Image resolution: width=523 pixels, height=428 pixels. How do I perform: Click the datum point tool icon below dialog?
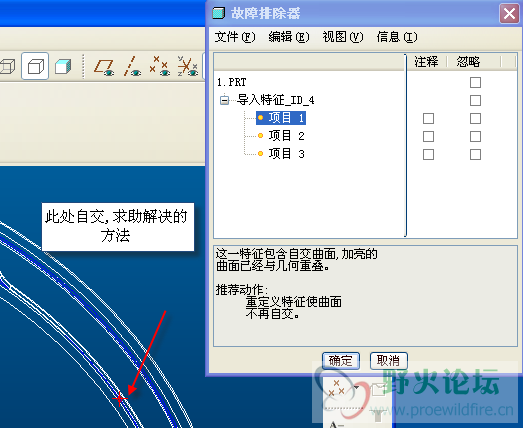point(336,388)
